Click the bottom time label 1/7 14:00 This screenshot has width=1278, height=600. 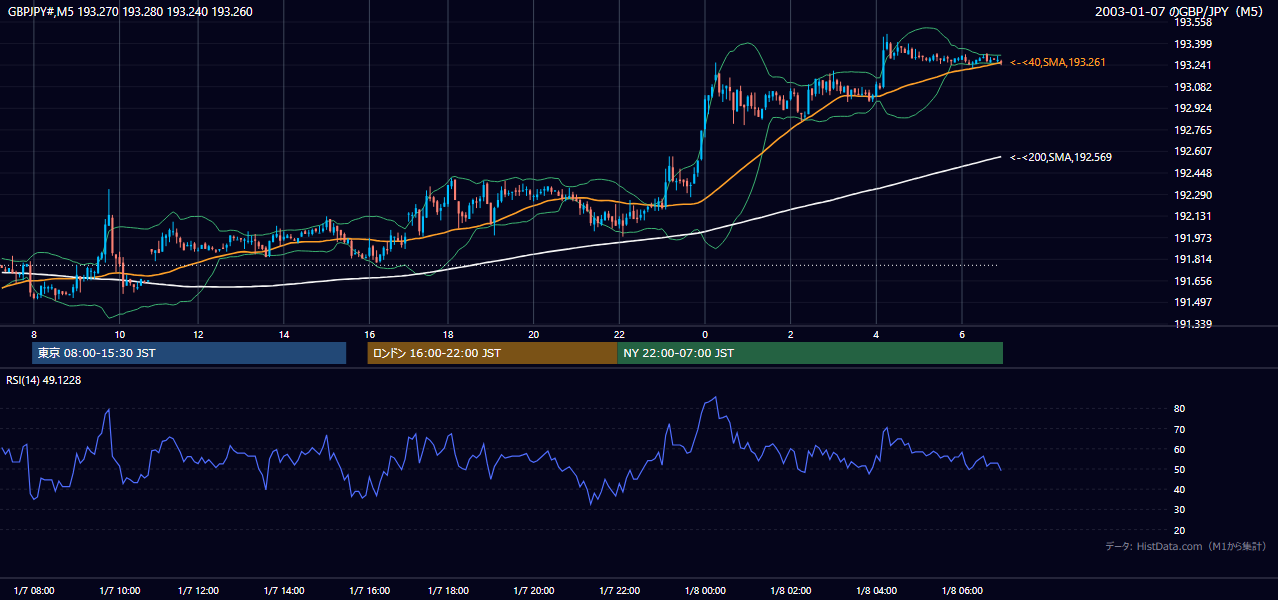284,591
